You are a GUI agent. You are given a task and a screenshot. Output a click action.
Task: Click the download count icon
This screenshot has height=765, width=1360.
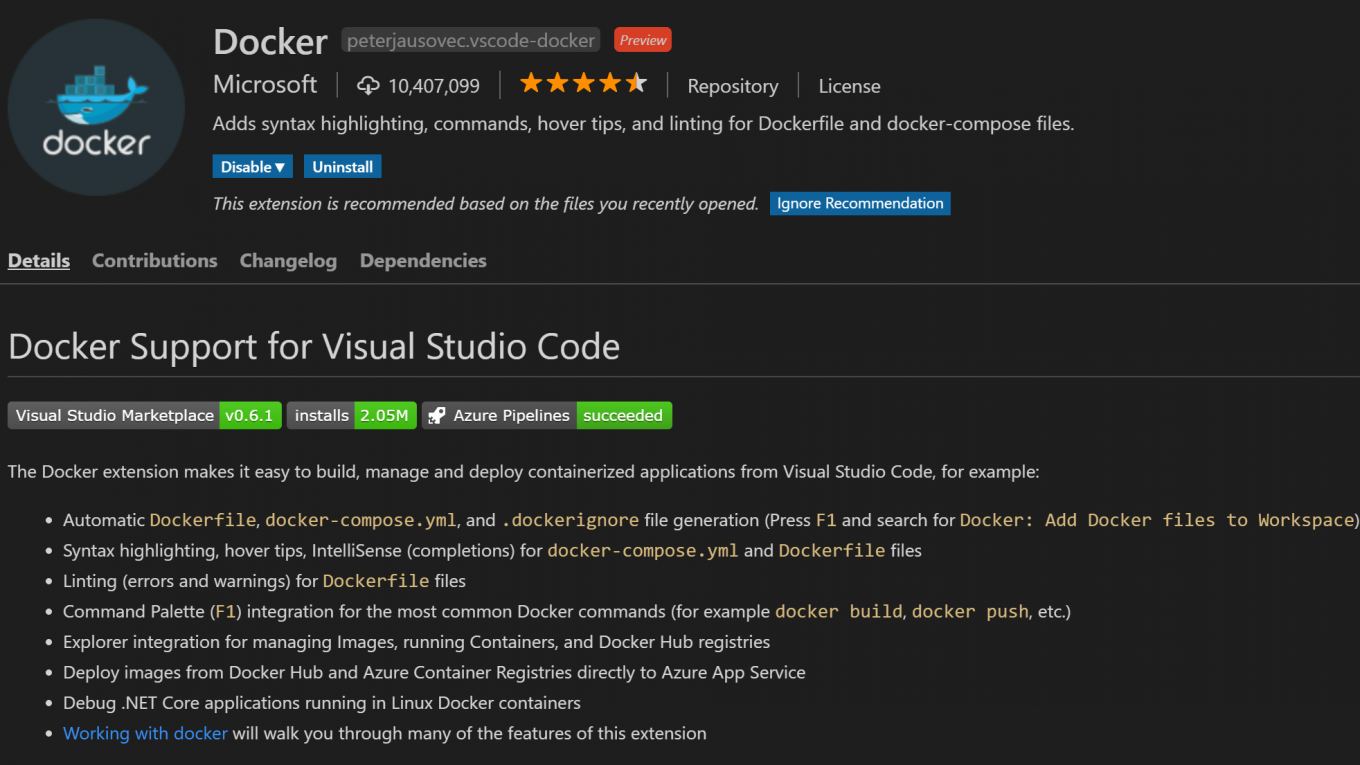coord(370,85)
